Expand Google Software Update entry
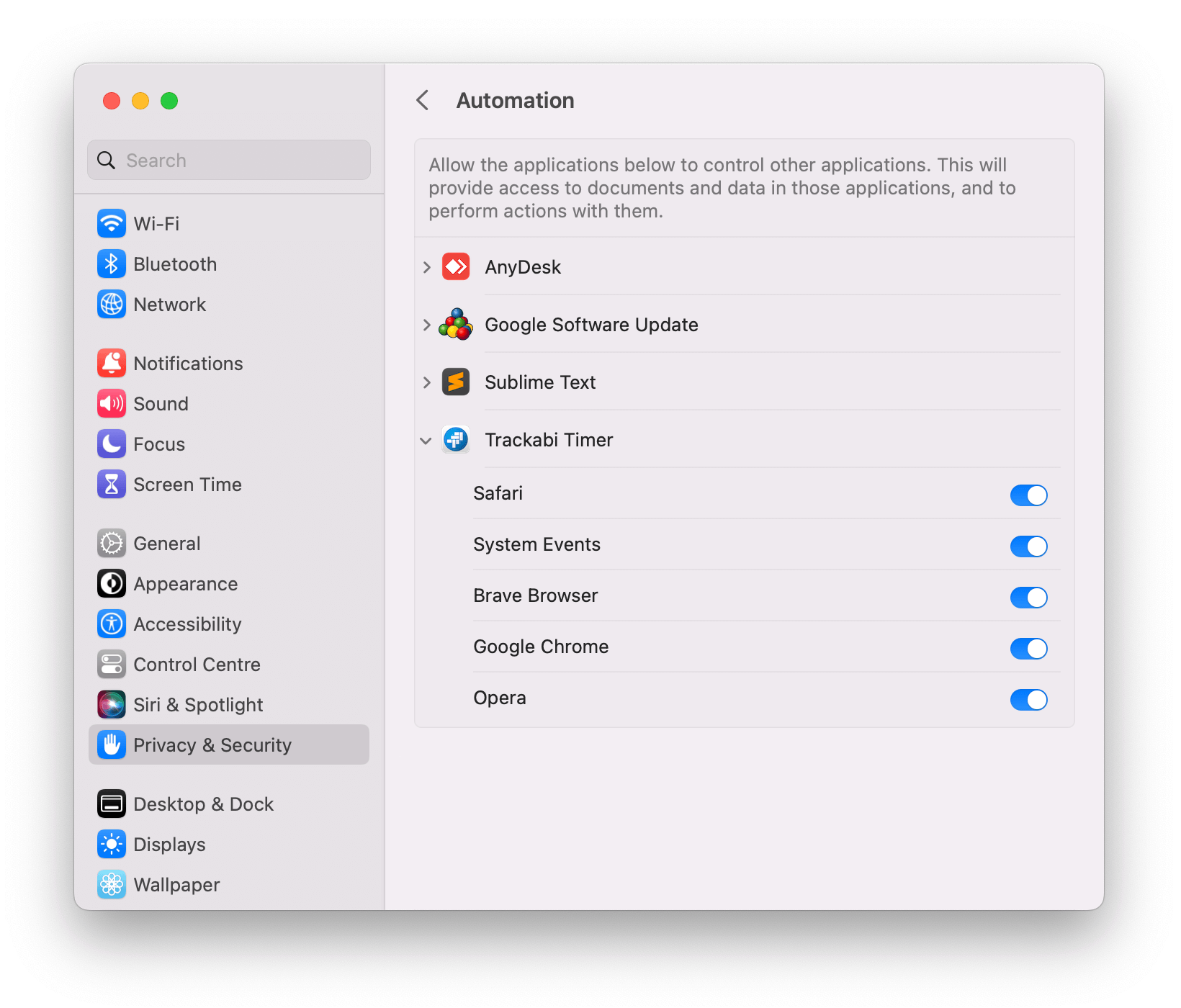The image size is (1181, 1008). [426, 325]
